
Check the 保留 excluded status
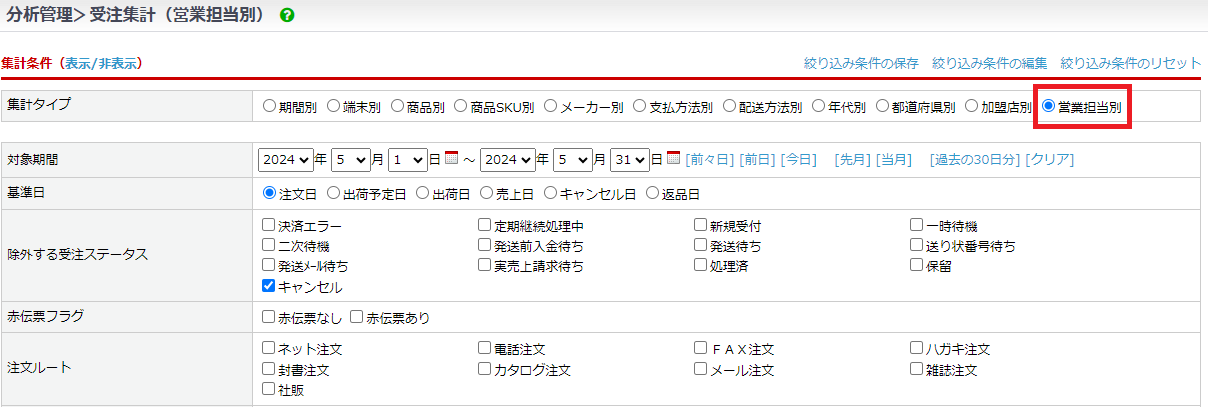tap(917, 265)
